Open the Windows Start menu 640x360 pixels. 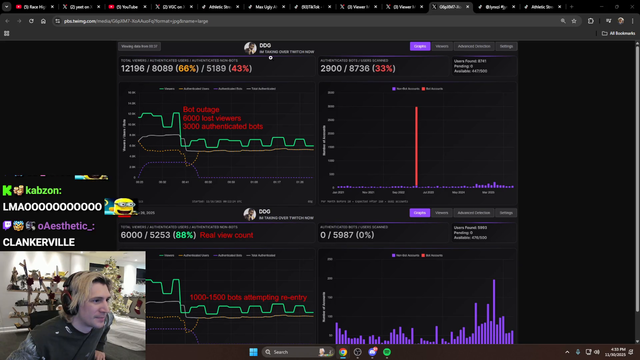coord(253,352)
